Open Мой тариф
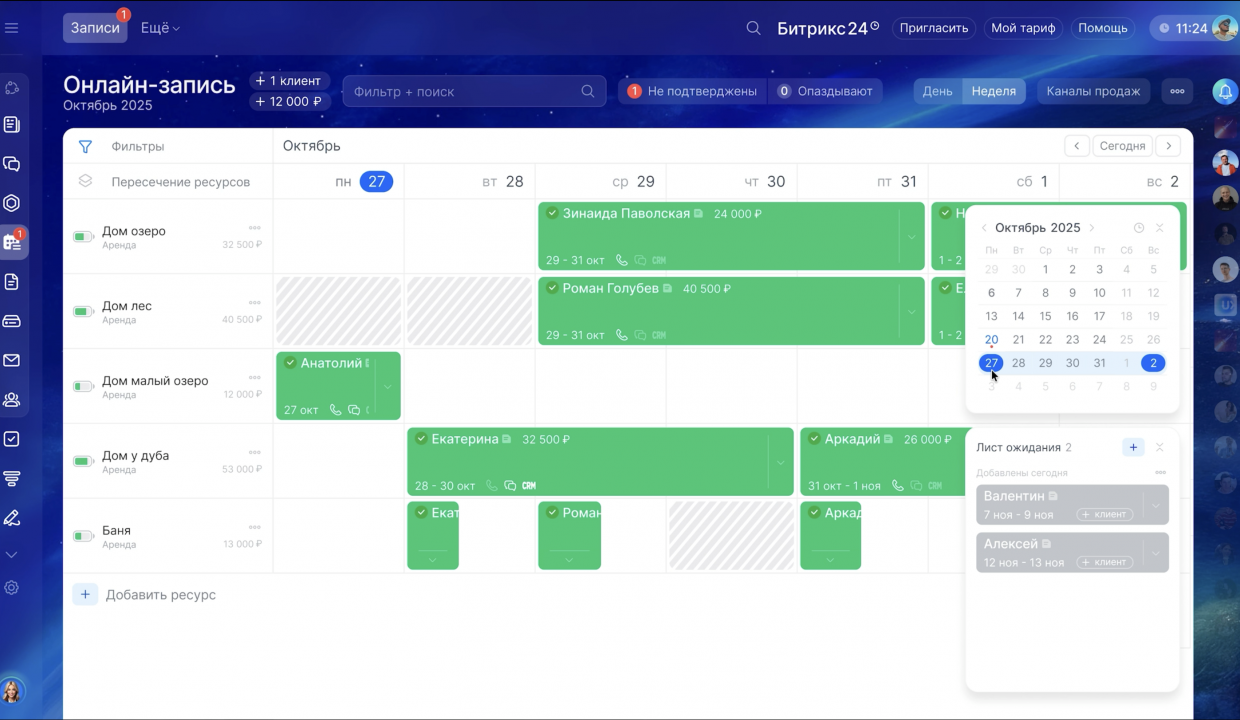This screenshot has height=720, width=1240. pos(1023,28)
